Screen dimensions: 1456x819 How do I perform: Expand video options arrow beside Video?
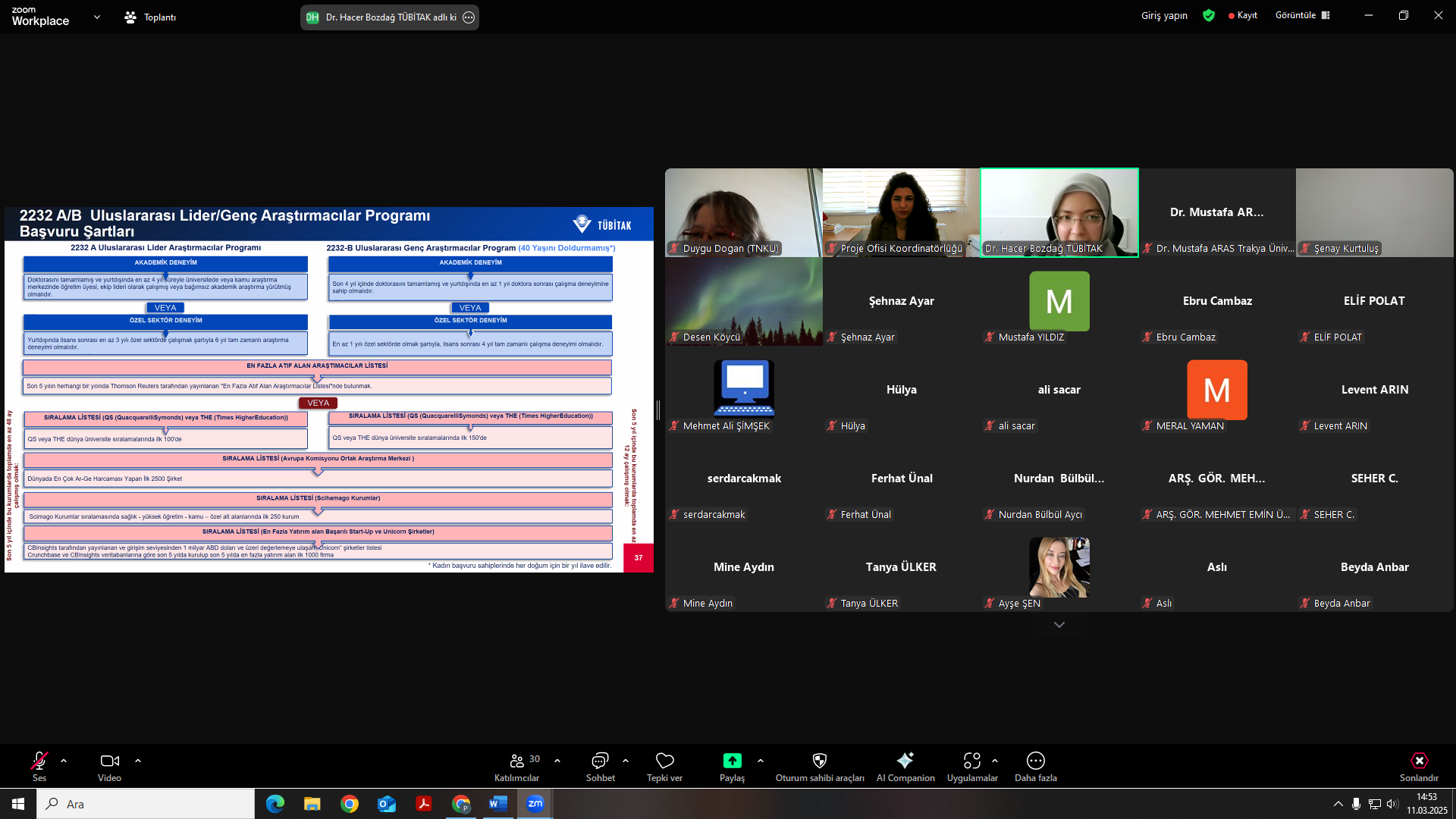(138, 761)
